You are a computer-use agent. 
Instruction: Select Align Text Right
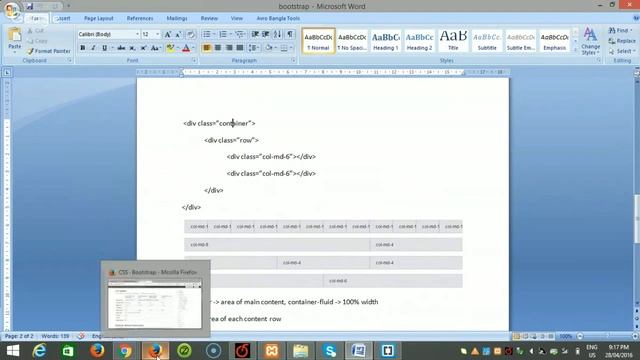229,48
